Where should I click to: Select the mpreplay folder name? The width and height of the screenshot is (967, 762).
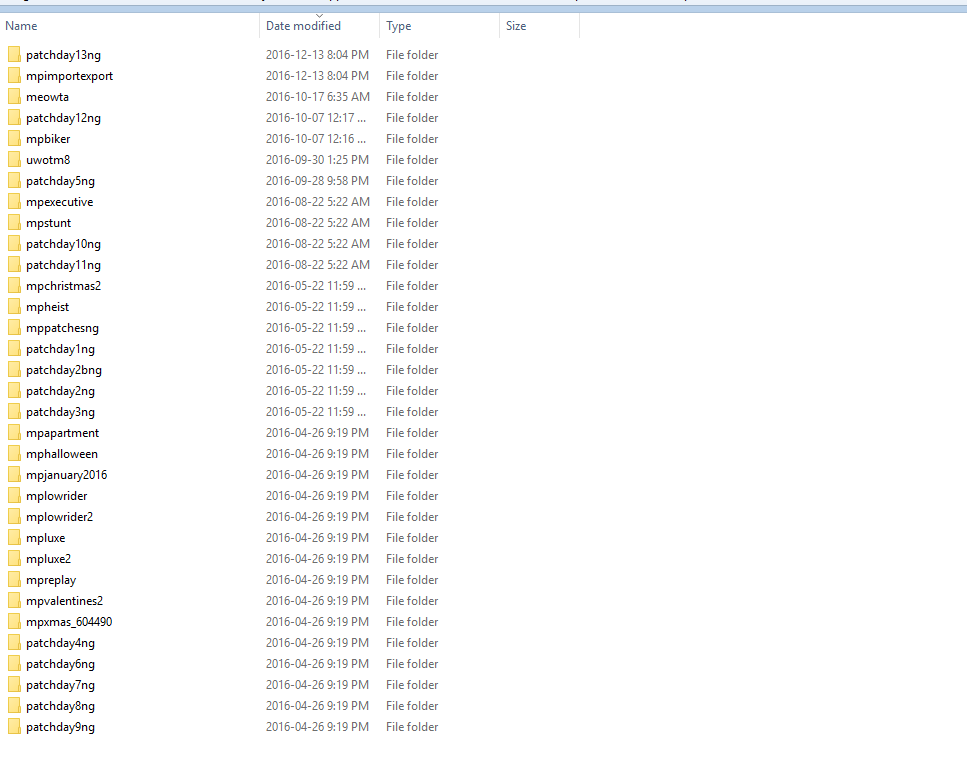[51, 580]
